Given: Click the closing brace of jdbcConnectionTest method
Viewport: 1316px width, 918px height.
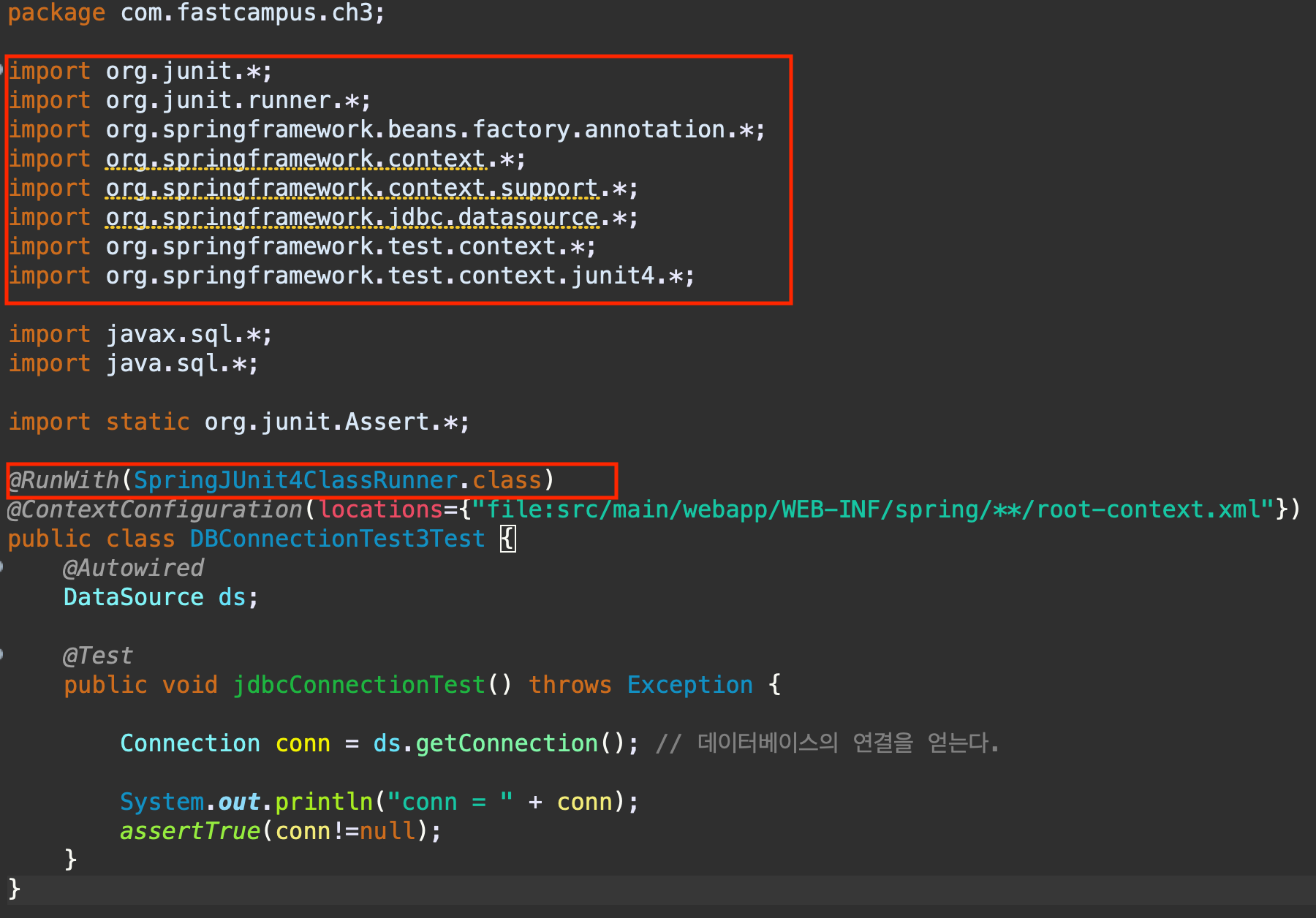Looking at the screenshot, I should tap(70, 860).
